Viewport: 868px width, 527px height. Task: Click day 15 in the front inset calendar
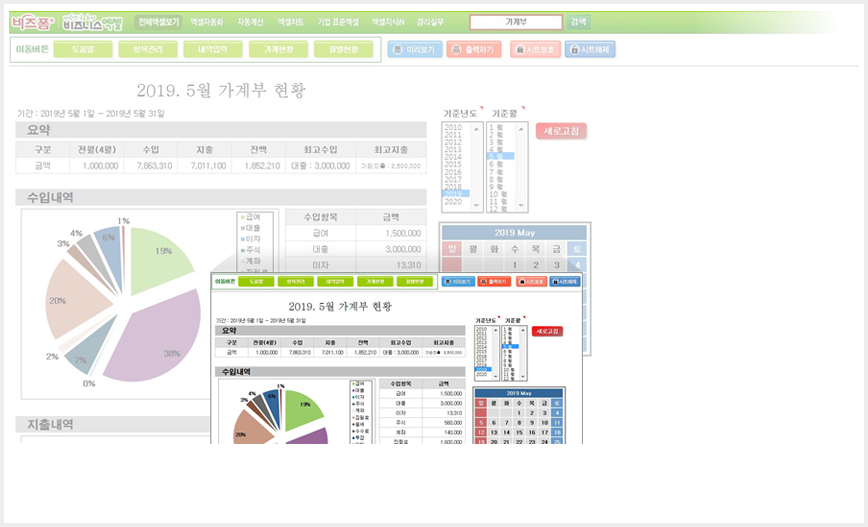[x=519, y=432]
